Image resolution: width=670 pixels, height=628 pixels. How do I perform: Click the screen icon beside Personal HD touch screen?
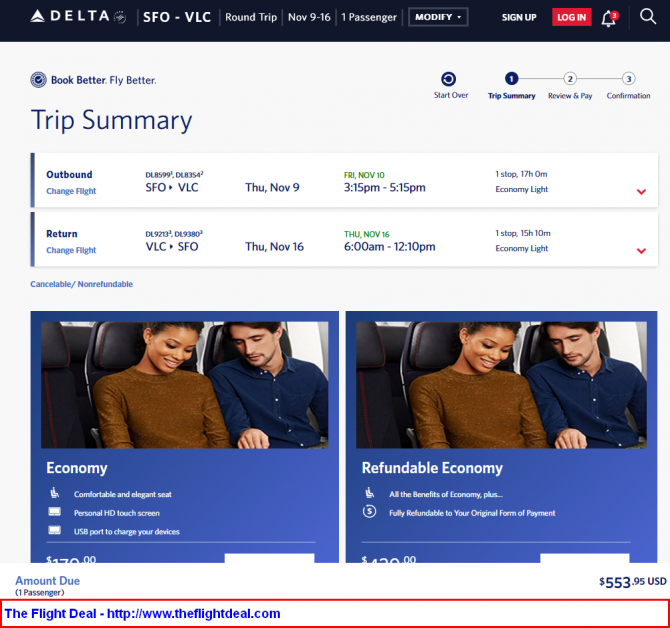55,512
